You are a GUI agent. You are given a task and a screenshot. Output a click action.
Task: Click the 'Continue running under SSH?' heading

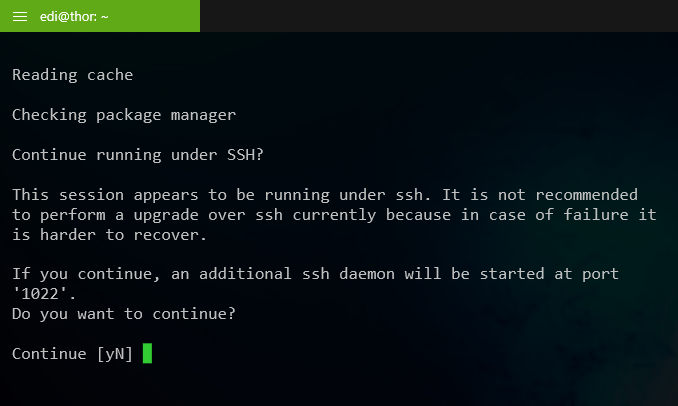click(x=138, y=155)
